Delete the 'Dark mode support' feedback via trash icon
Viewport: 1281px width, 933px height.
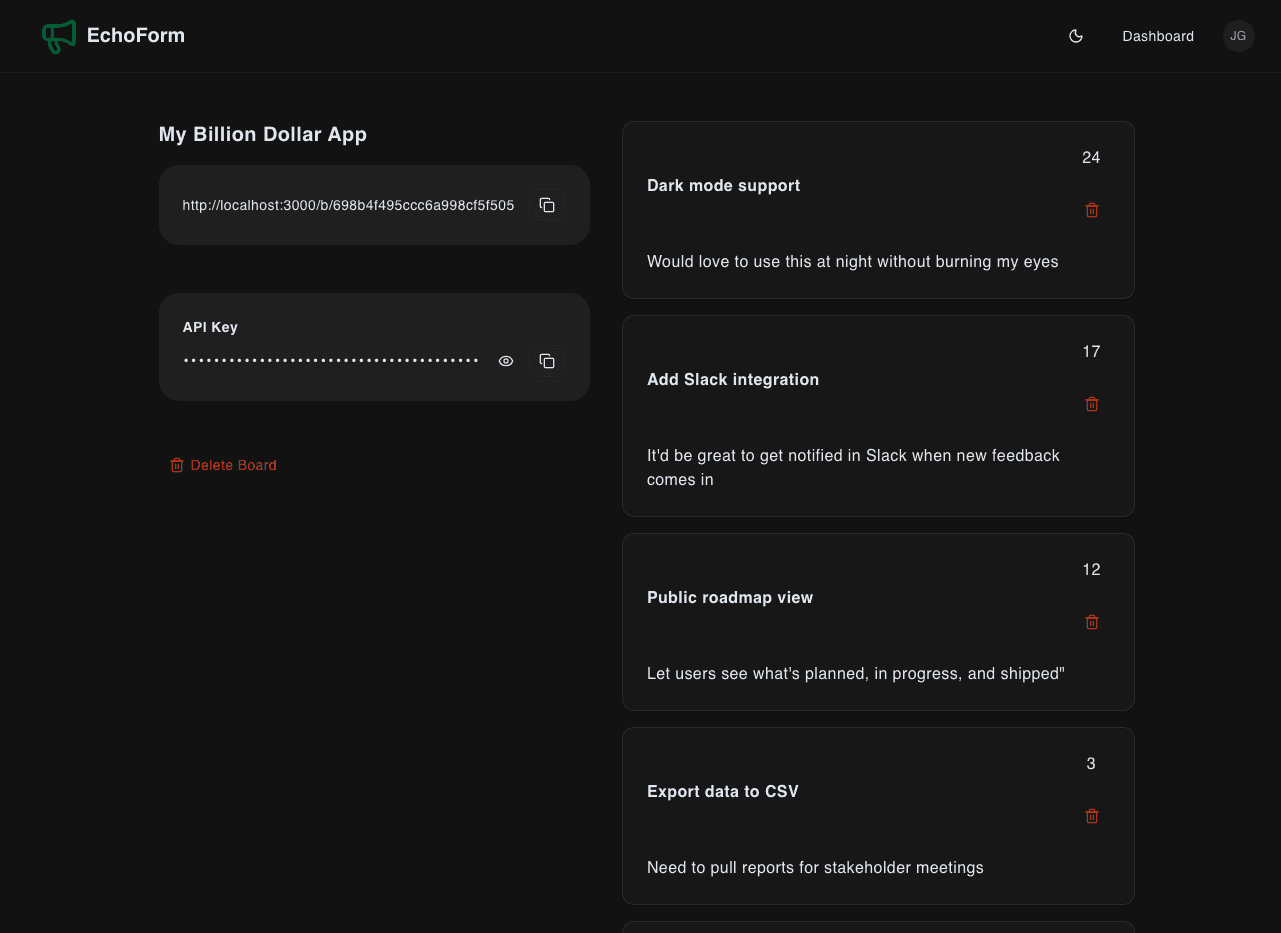tap(1091, 210)
